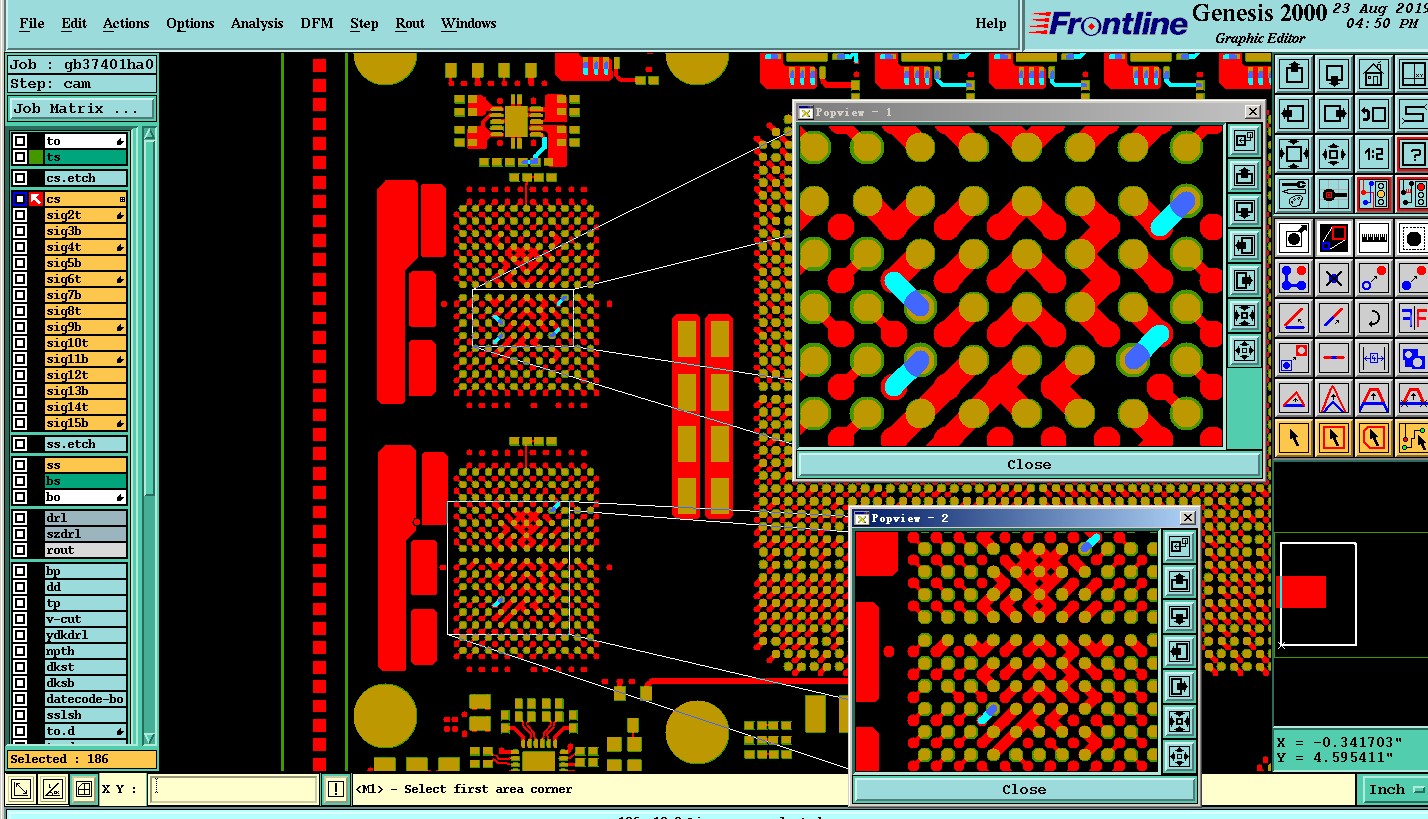
Task: Click the scroll up arrow of layer list
Action: [149, 133]
